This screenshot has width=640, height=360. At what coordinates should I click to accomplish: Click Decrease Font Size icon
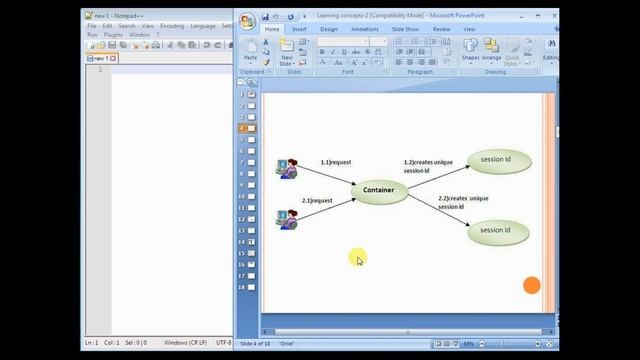click(x=364, y=63)
